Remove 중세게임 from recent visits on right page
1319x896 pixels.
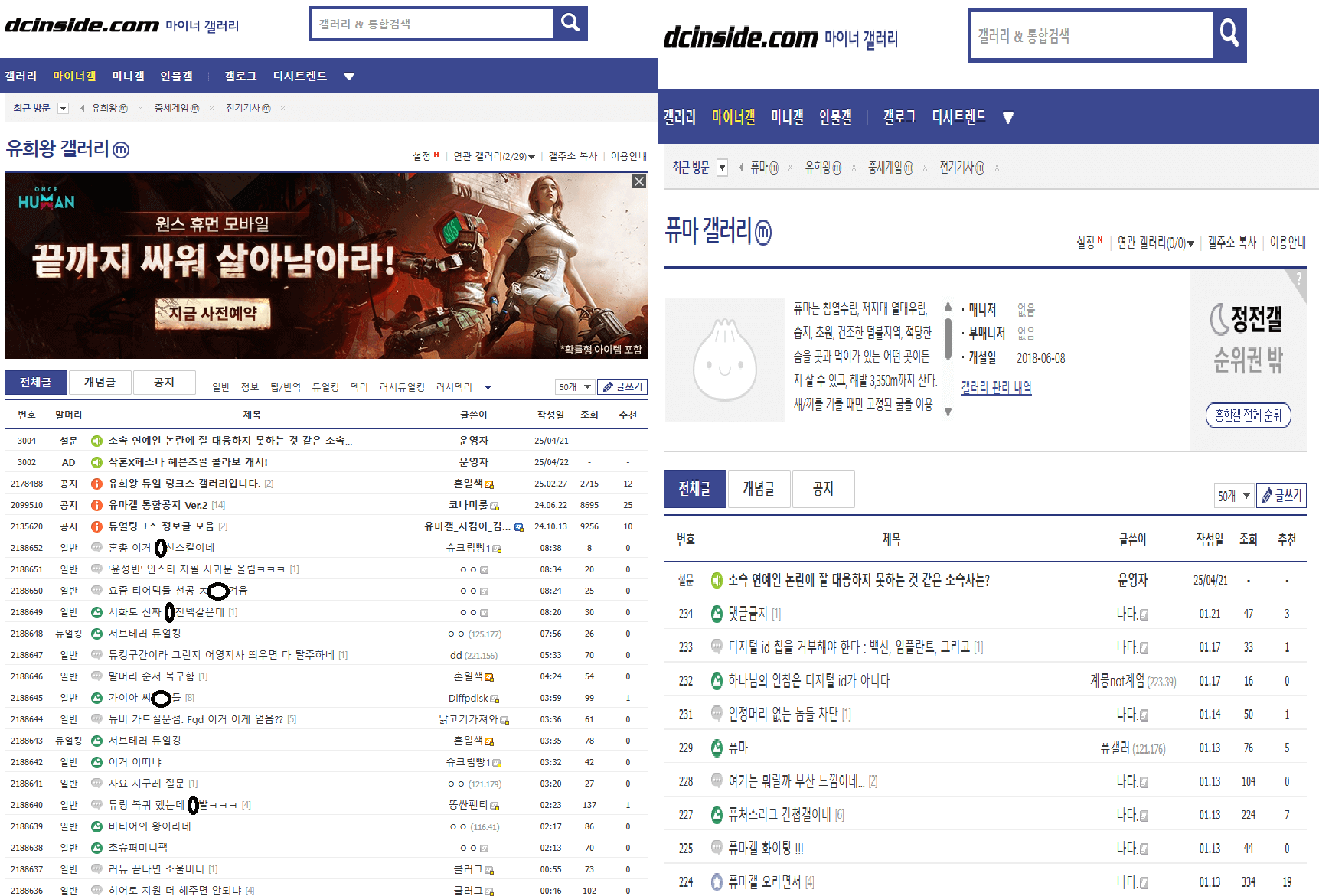925,168
